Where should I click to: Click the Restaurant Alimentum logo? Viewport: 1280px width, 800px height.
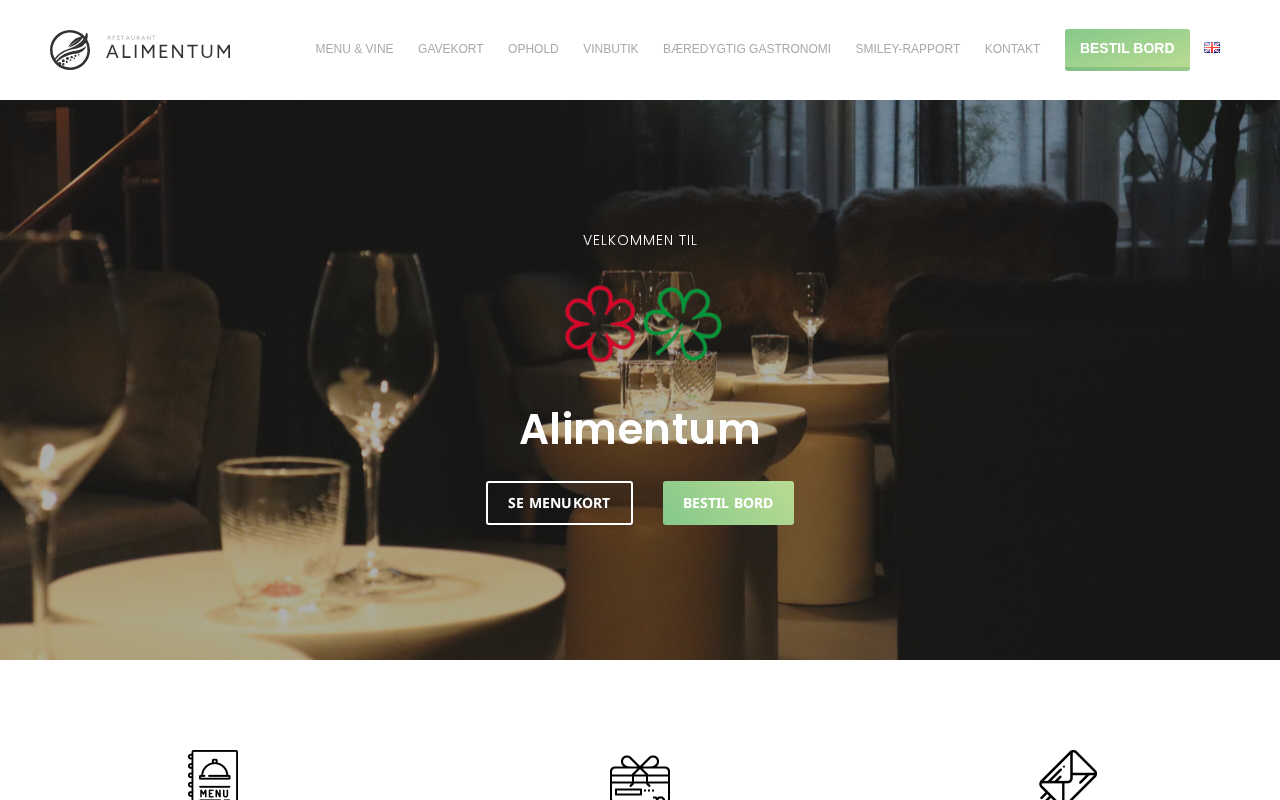pos(140,50)
